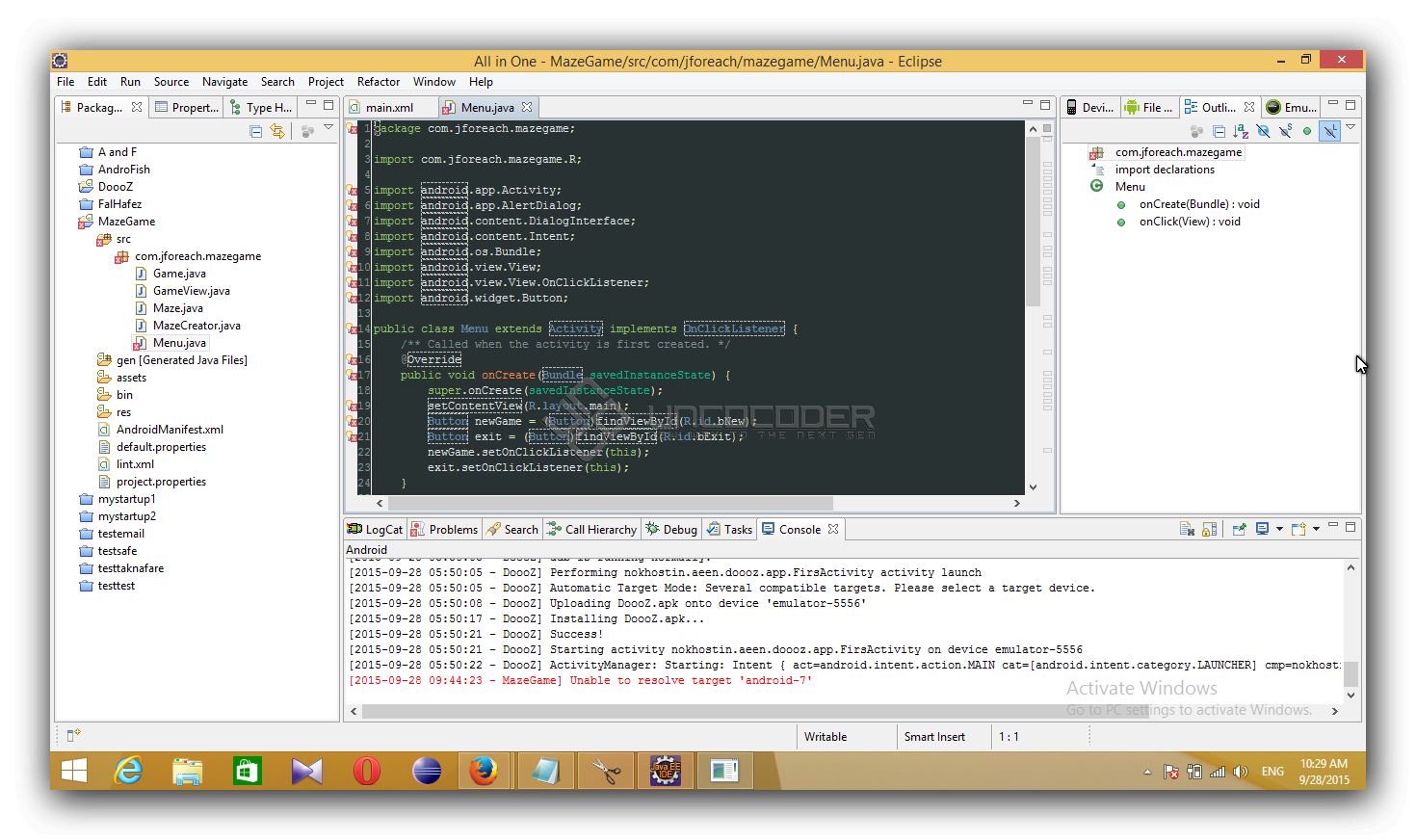Select MazeCreator.java in Package Explorer
The image size is (1416, 840).
pos(197,326)
